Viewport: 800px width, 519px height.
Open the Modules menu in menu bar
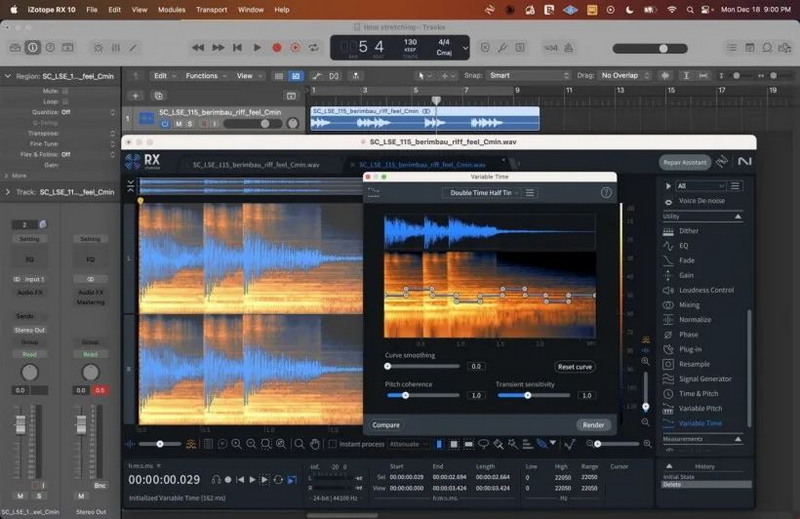click(172, 9)
